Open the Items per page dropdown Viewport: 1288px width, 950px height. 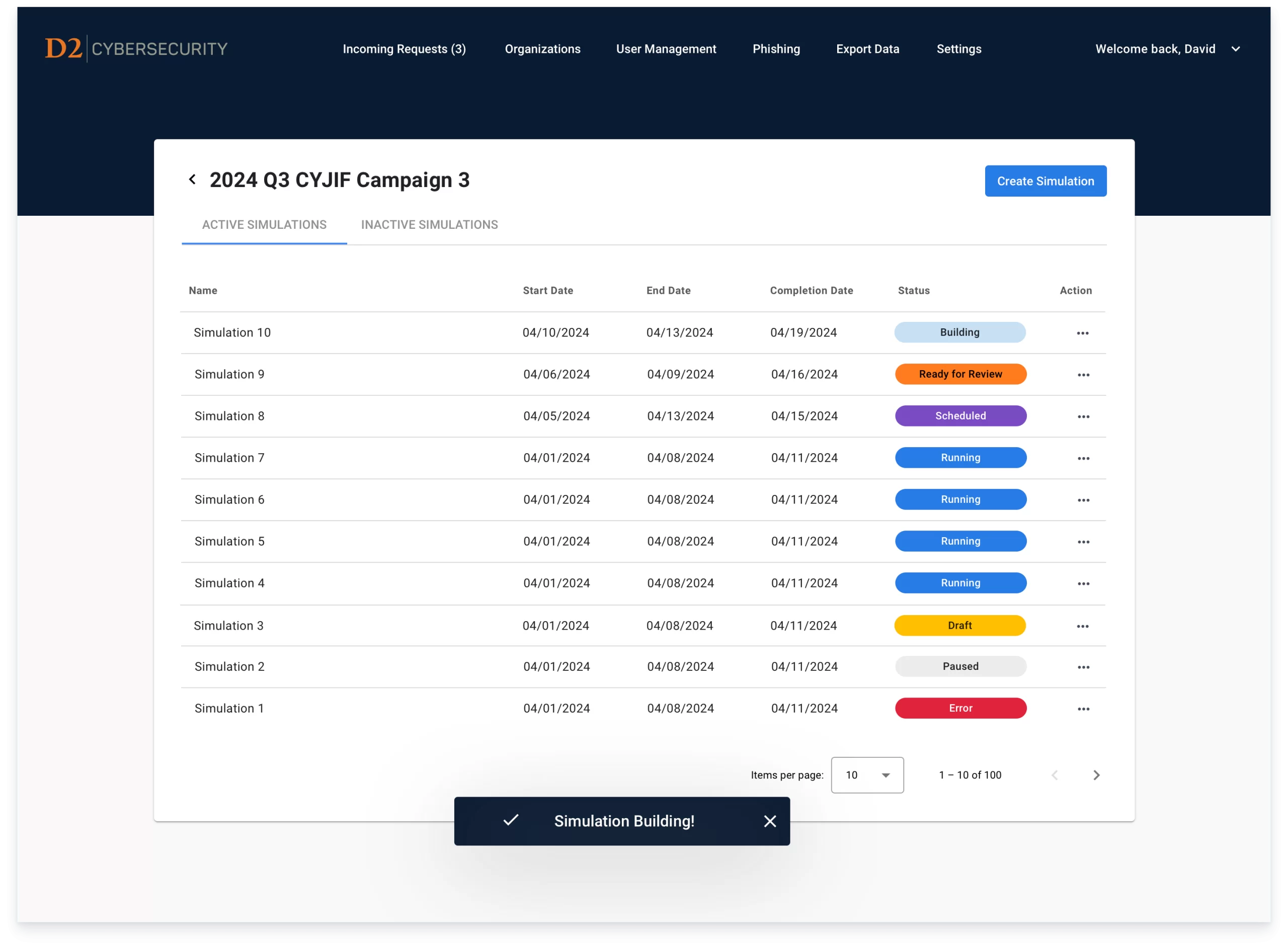tap(867, 775)
